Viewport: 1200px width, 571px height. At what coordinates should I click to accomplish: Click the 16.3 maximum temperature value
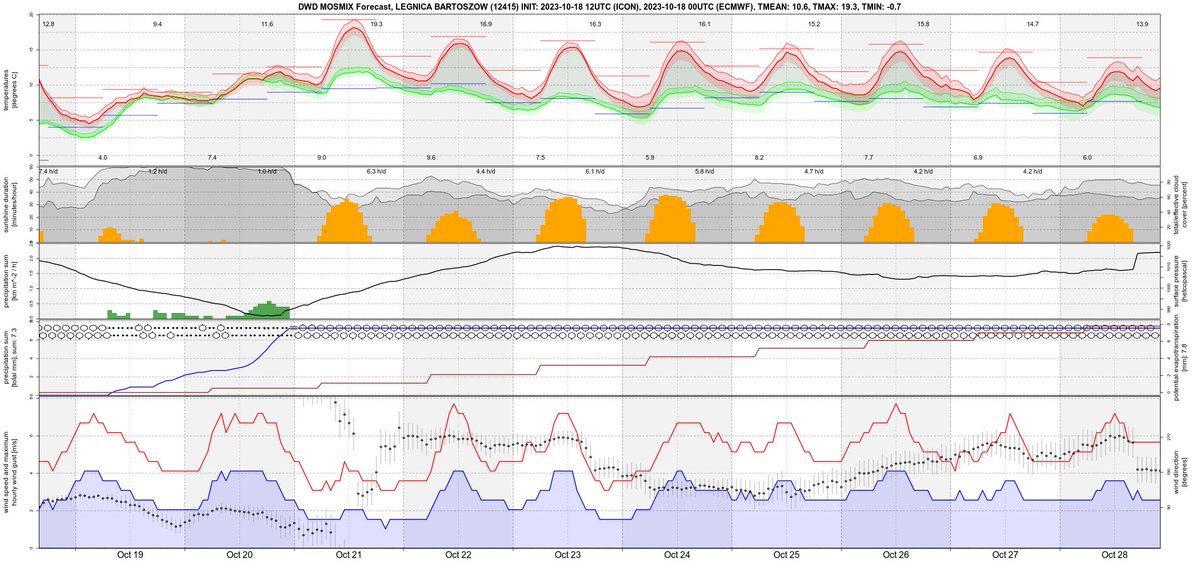click(595, 23)
